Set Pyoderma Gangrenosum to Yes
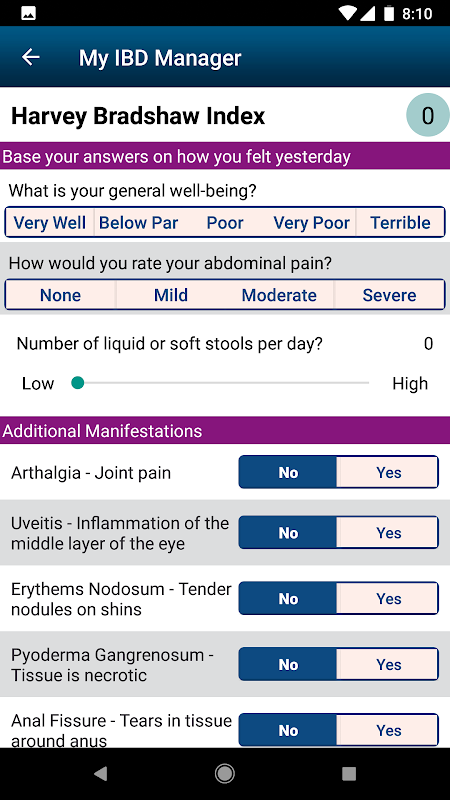Viewport: 450px width, 800px height. coord(388,664)
